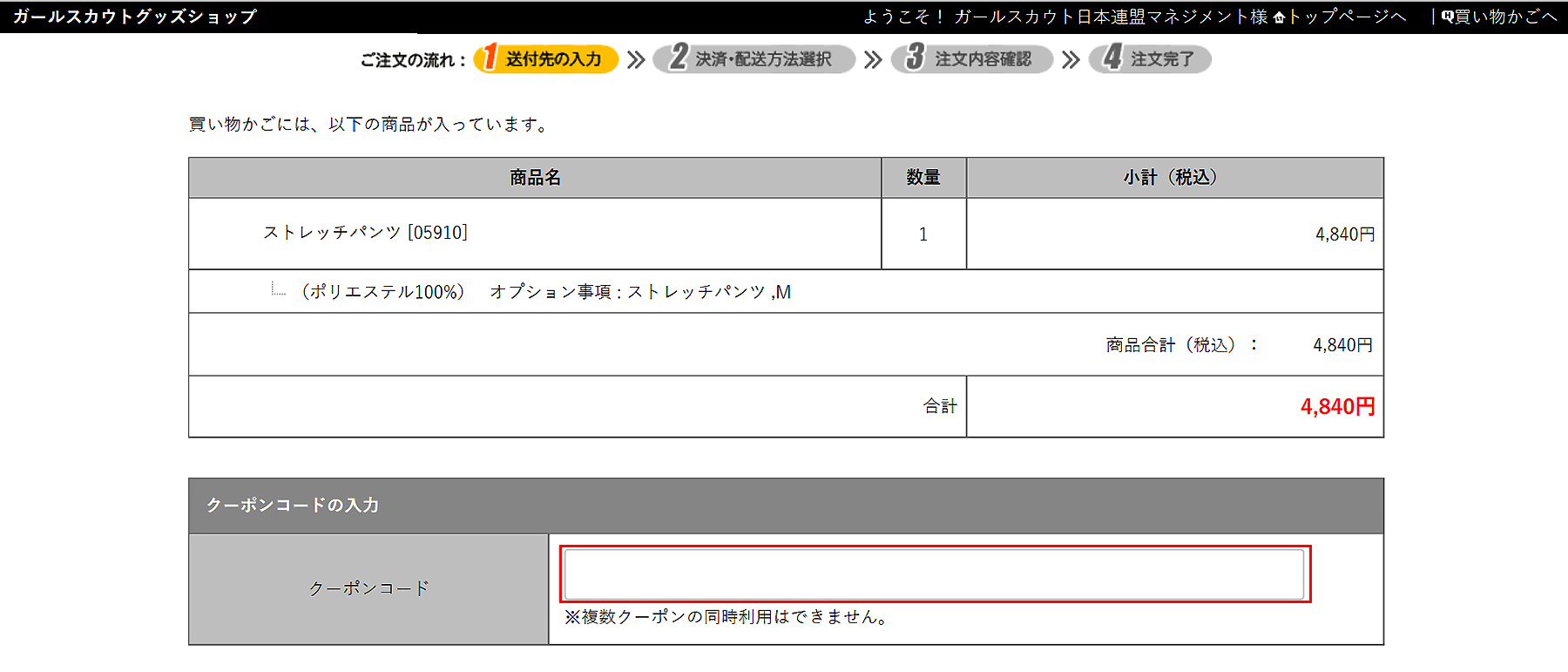Select step 3 注文内容確認
Screen dimensions: 1568x672
coord(971,58)
